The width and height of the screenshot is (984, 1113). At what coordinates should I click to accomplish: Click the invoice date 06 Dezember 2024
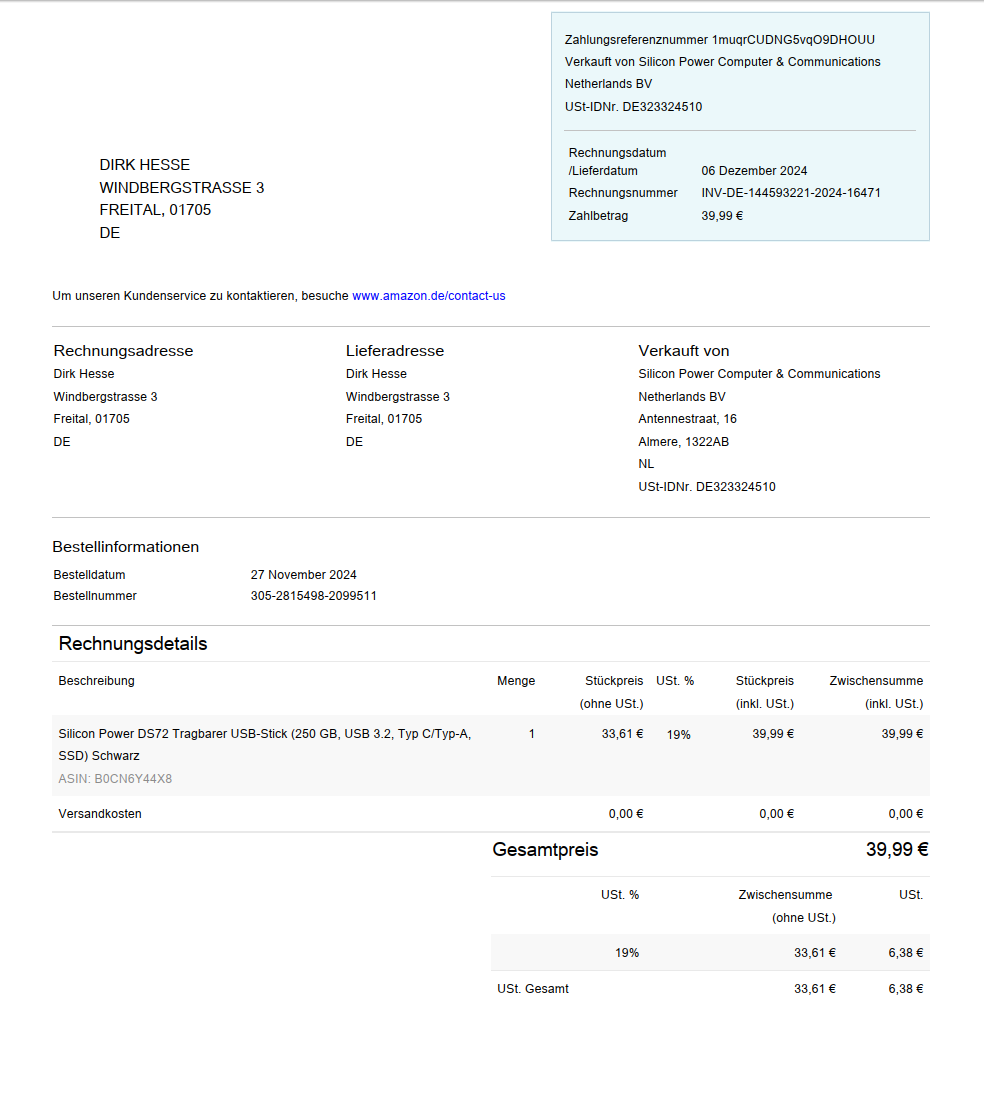(x=754, y=171)
